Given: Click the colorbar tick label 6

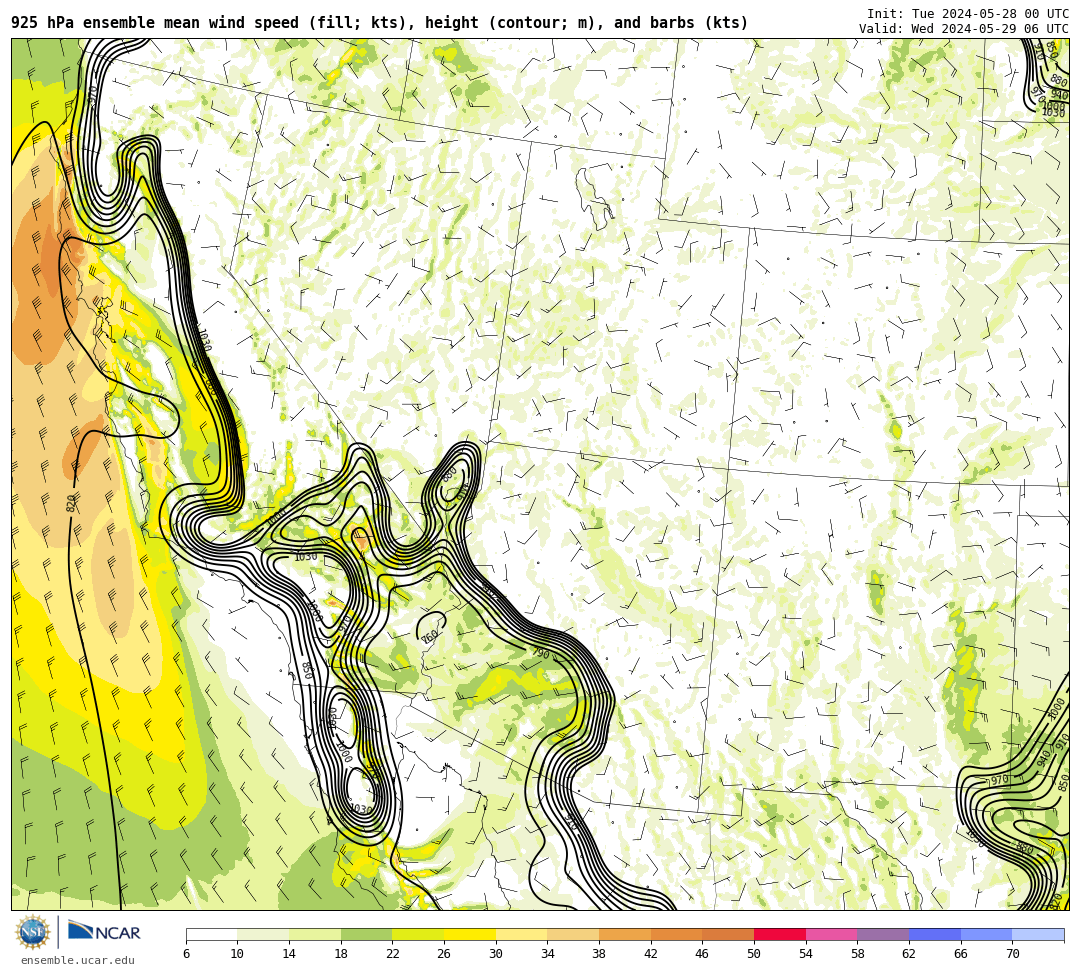Looking at the screenshot, I should tap(186, 954).
